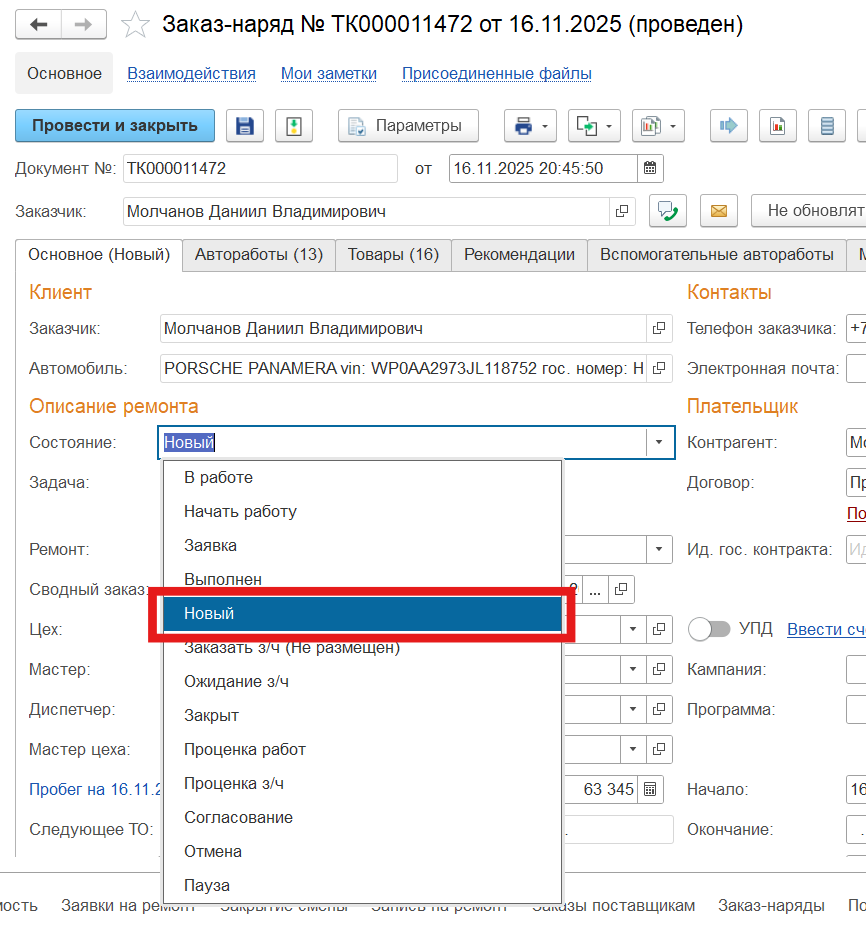Click the back navigation arrow
This screenshot has height=925, width=866.
coord(39,25)
